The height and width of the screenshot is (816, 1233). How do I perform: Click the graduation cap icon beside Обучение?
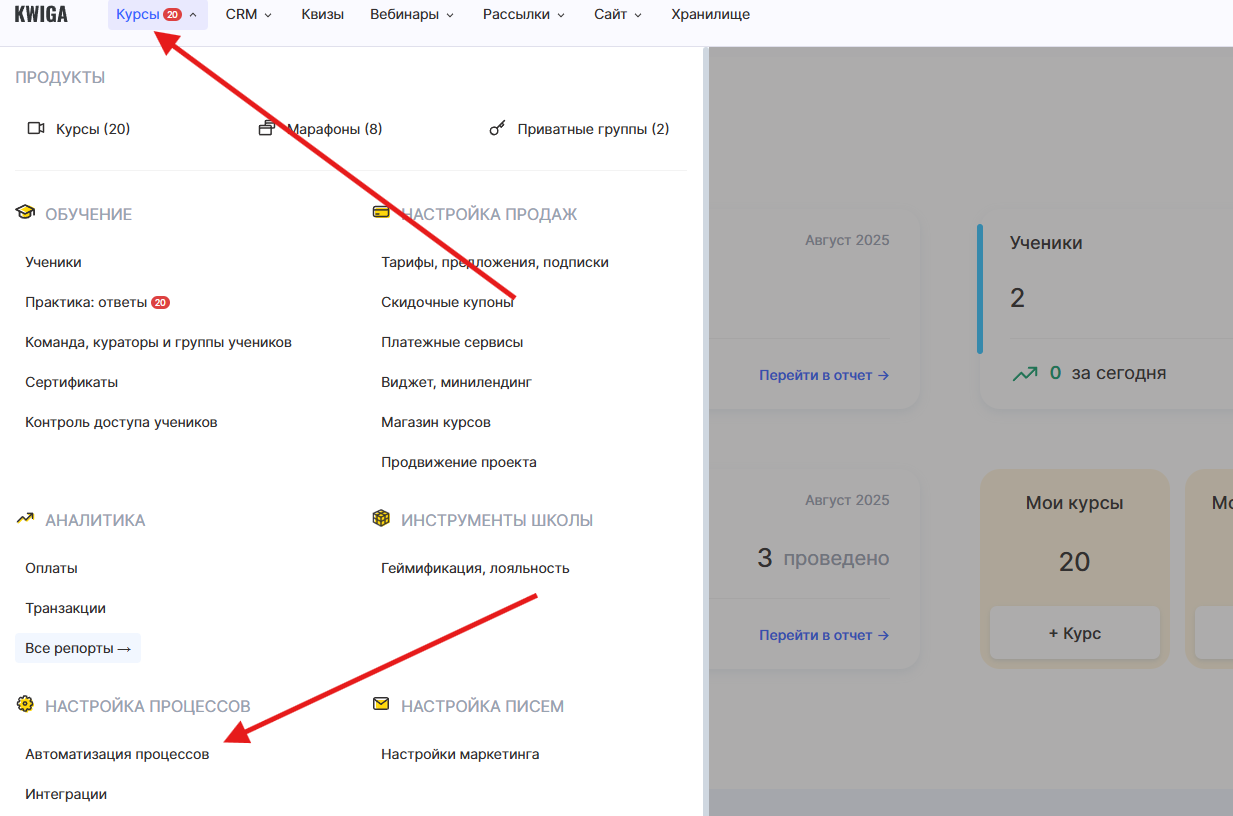coord(25,212)
